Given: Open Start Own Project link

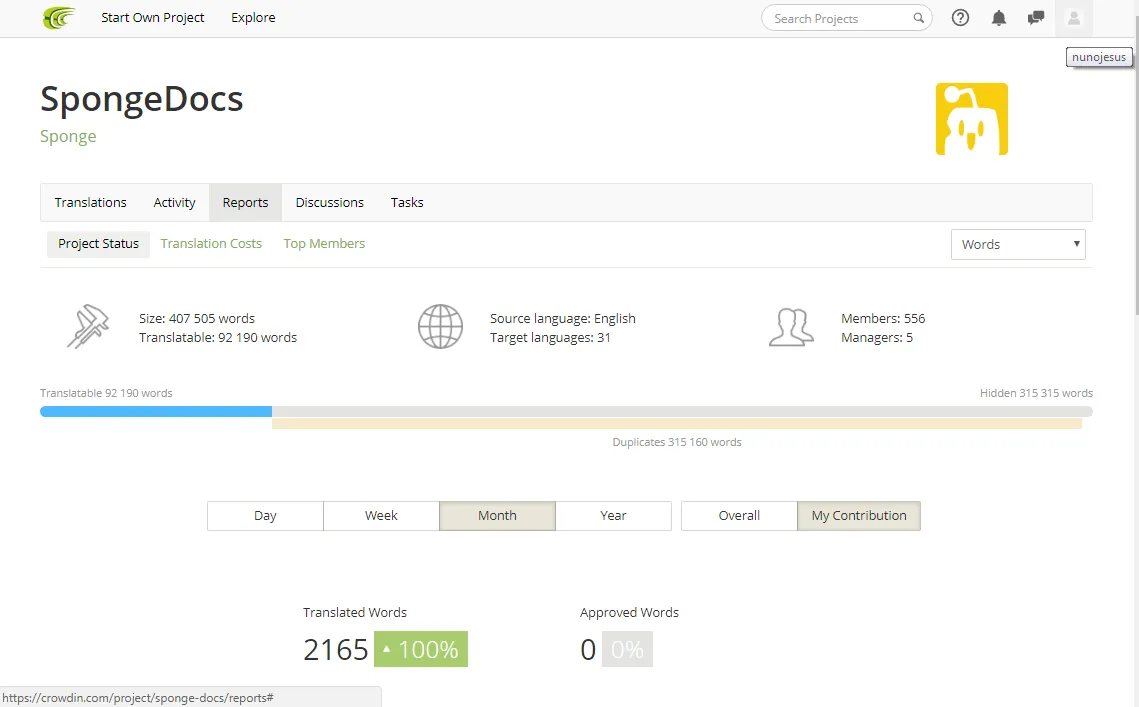Looking at the screenshot, I should [153, 17].
